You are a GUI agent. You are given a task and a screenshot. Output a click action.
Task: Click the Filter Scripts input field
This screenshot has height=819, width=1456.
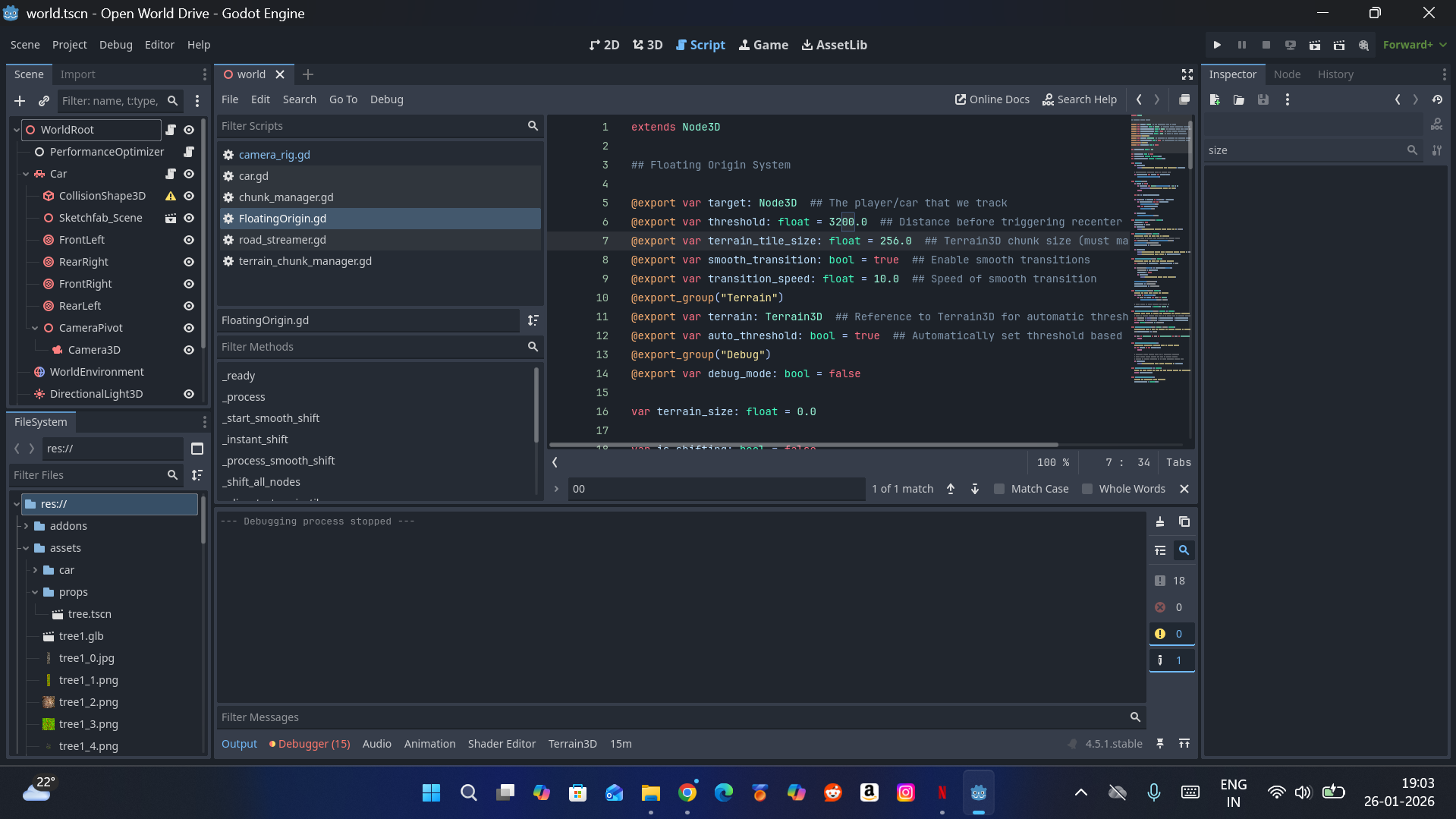(372, 126)
